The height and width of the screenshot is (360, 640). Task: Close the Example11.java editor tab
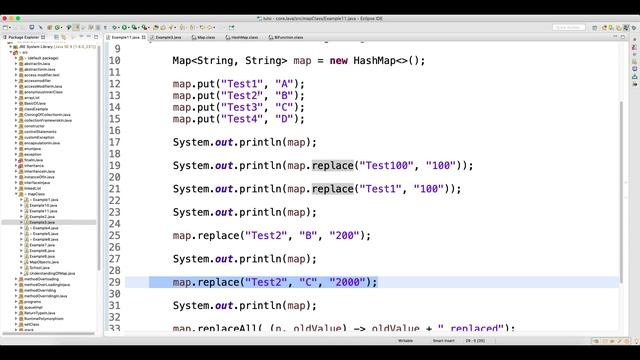(x=144, y=37)
